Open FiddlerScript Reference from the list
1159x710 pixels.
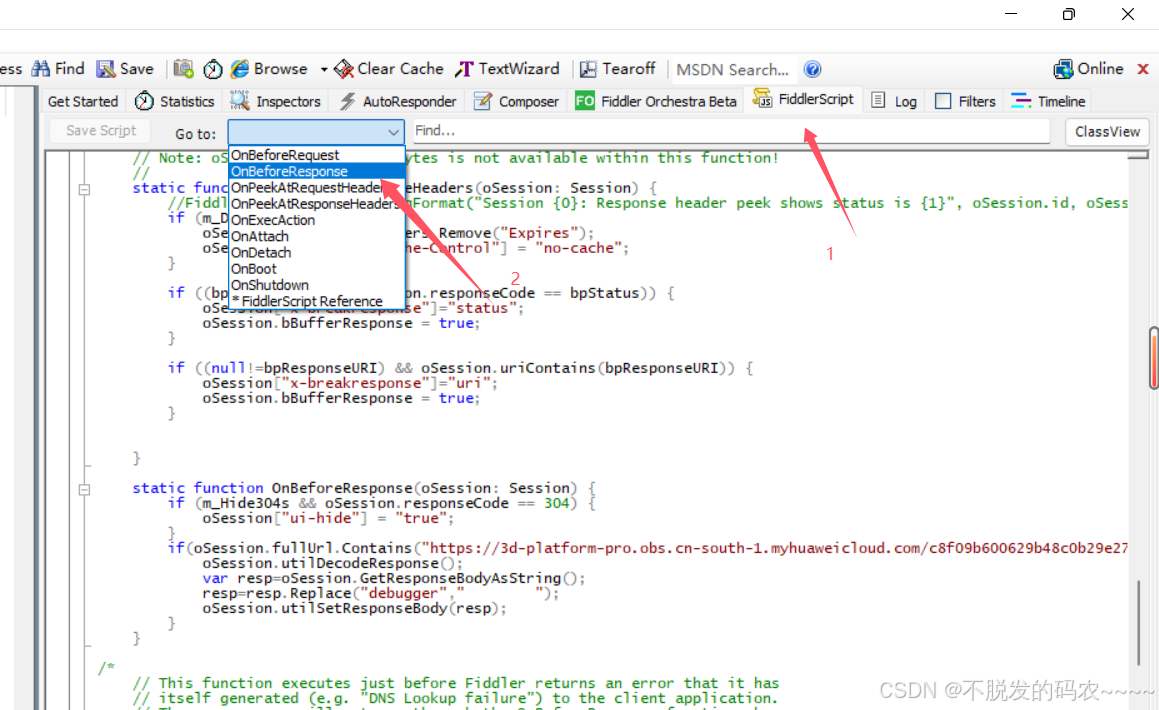point(317,301)
